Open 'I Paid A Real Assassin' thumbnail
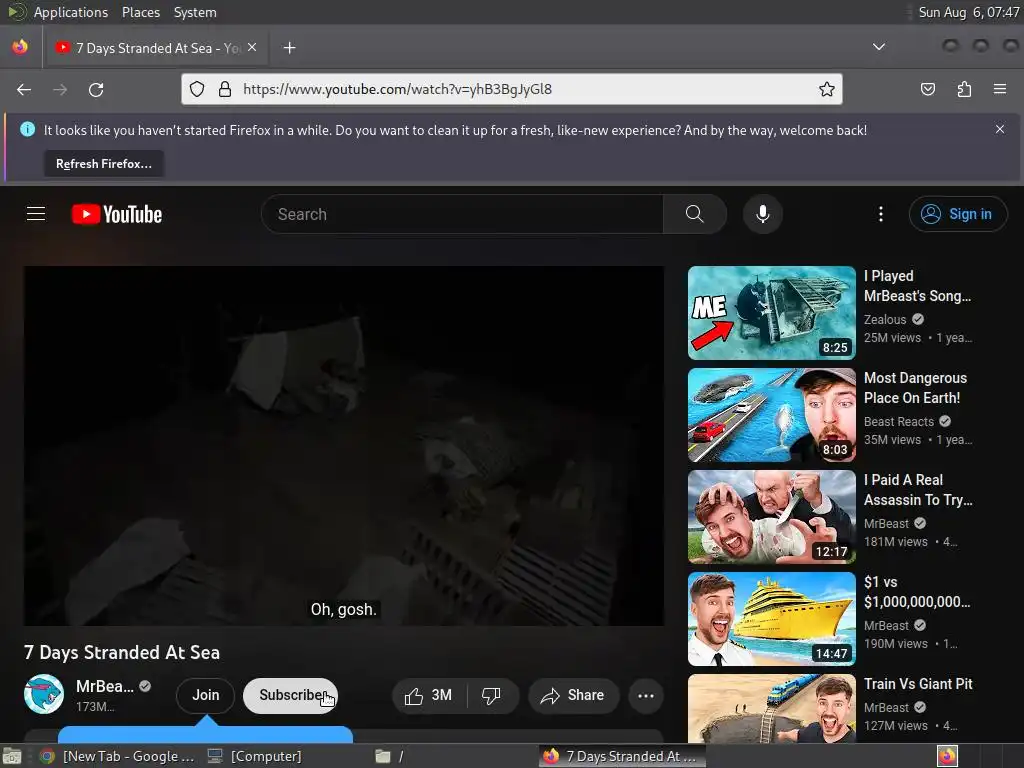The width and height of the screenshot is (1024, 768). [x=771, y=517]
